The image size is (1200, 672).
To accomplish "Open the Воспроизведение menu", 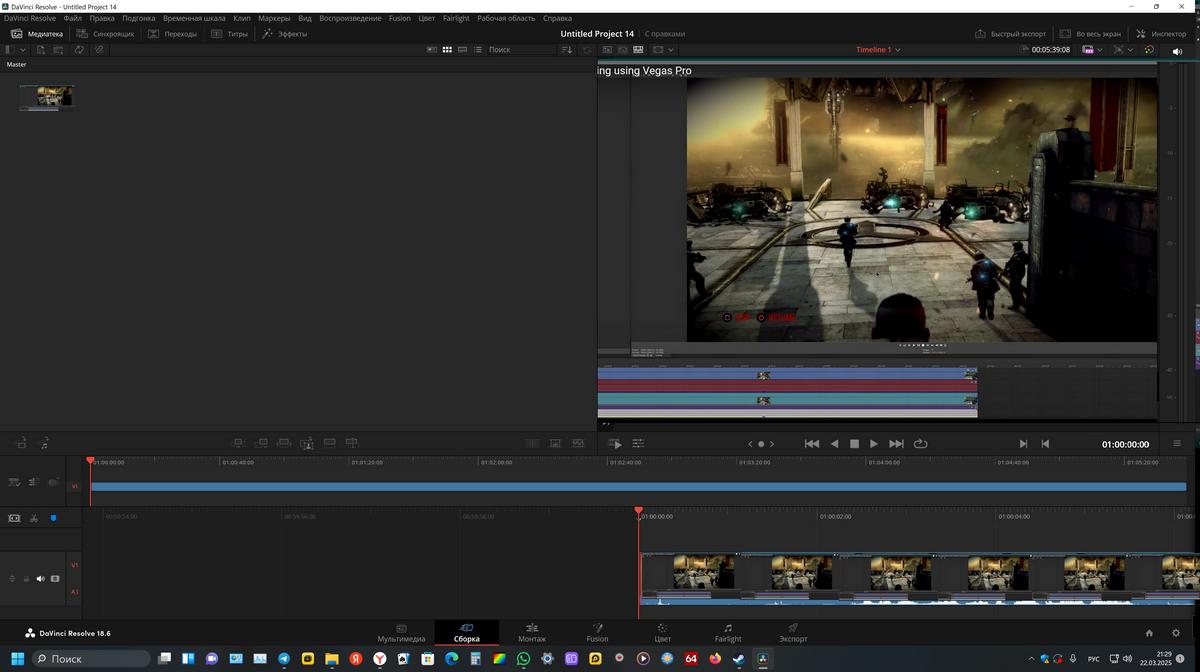I will pos(350,18).
